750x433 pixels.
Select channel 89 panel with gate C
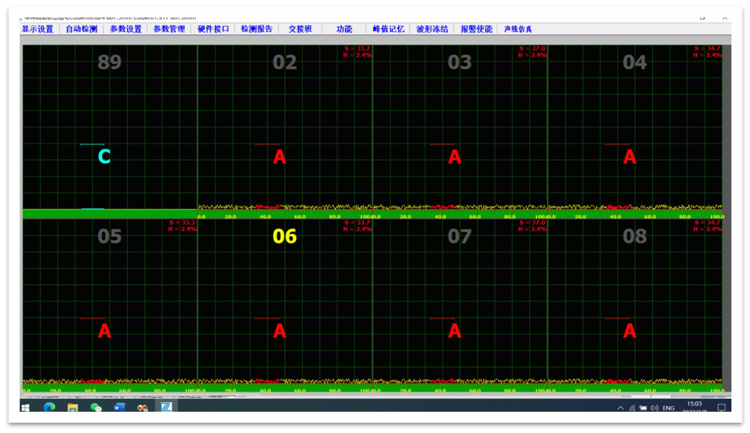[110, 128]
